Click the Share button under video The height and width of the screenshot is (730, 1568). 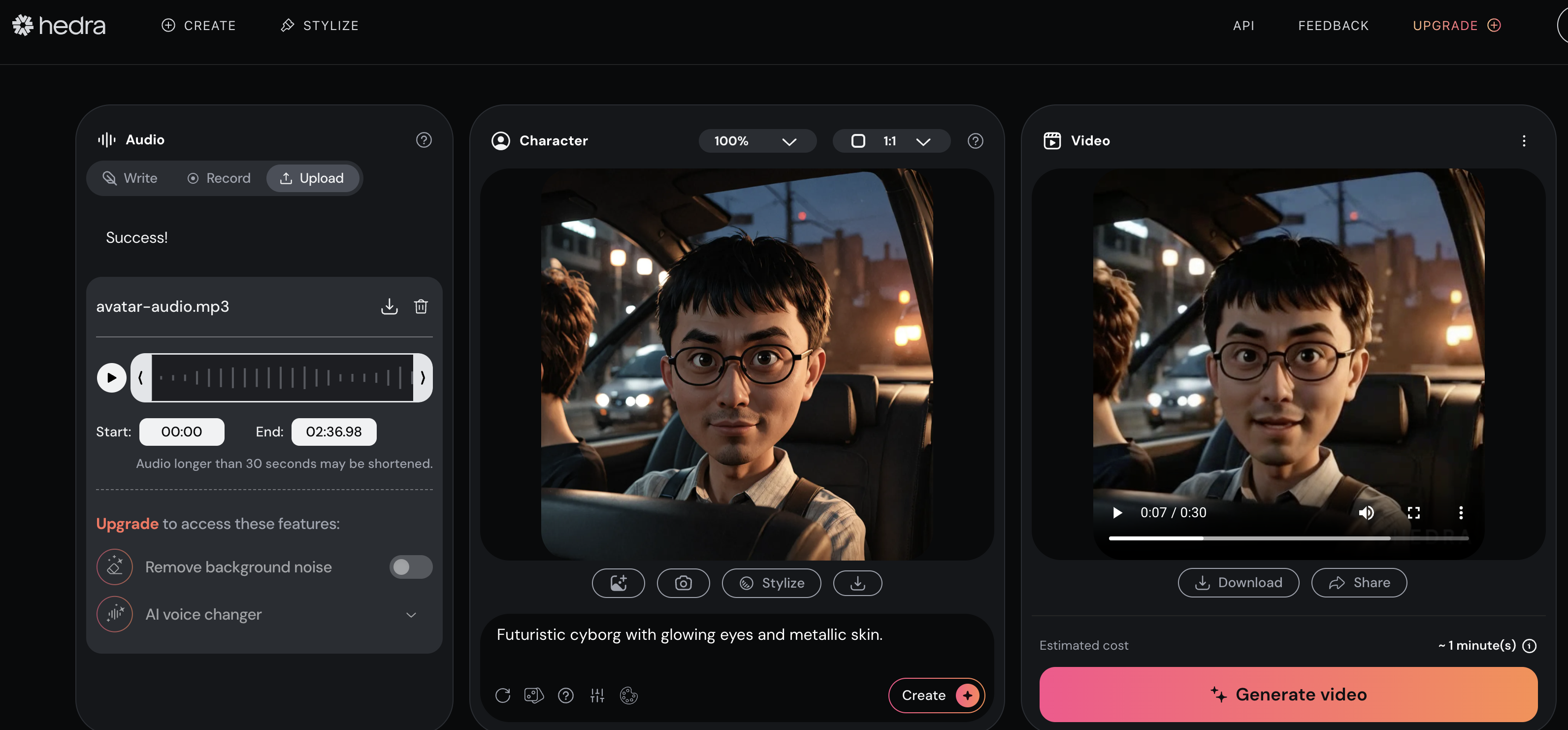[1359, 583]
